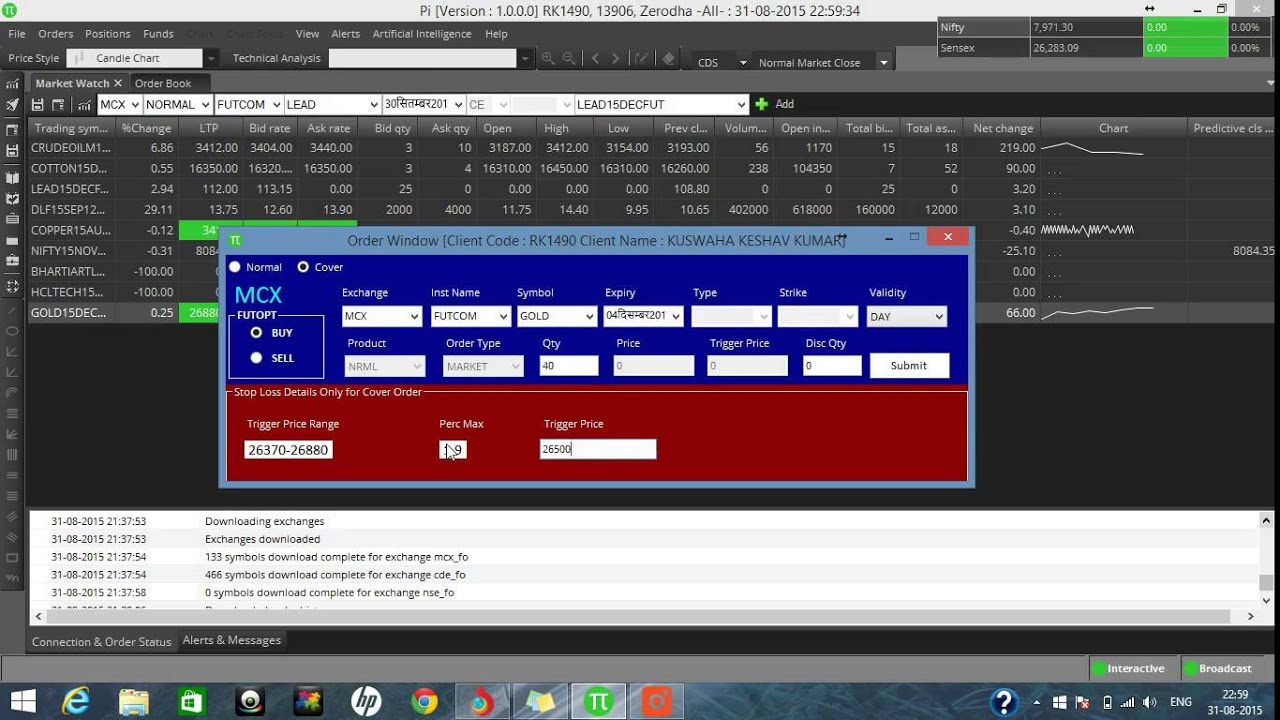This screenshot has height=720, width=1280.
Task: Open Internet Explorer from taskbar
Action: click(76, 702)
